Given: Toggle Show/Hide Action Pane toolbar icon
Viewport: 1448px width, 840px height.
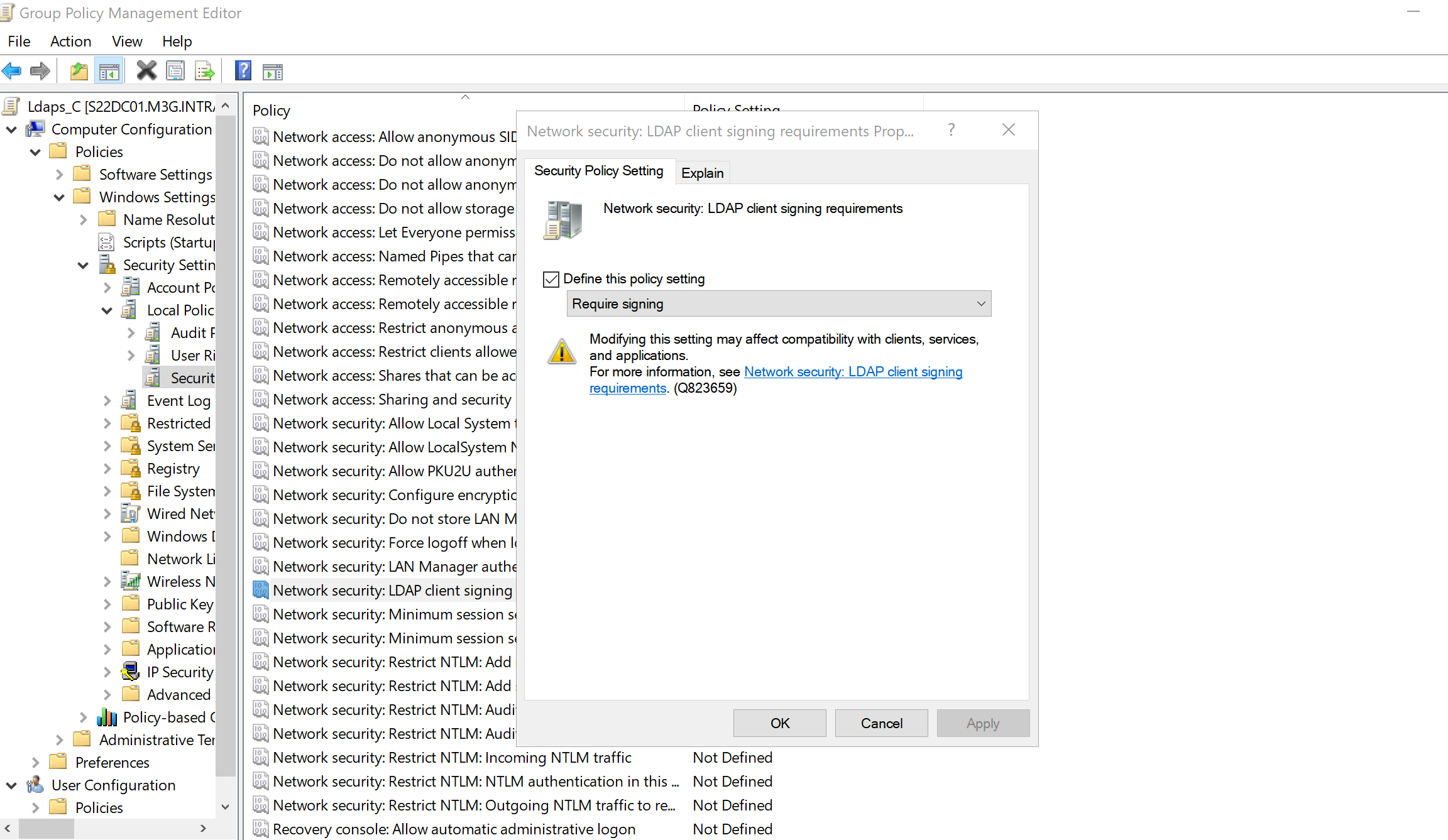Looking at the screenshot, I should coord(273,71).
